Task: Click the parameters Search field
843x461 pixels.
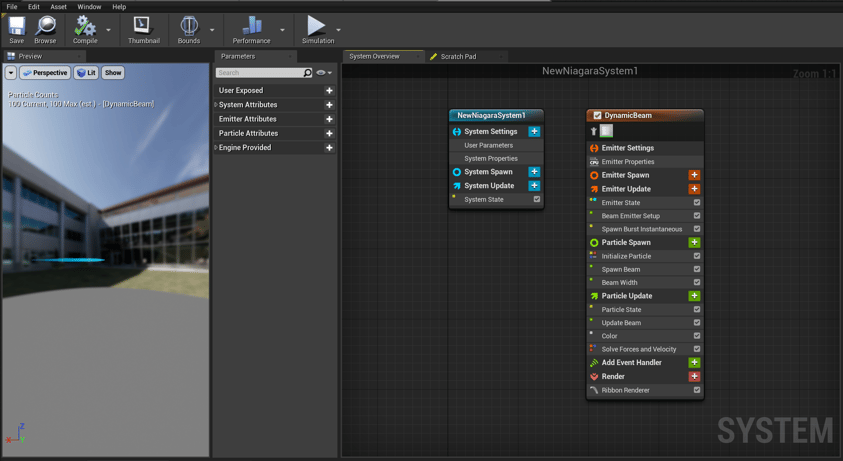Action: click(x=258, y=73)
